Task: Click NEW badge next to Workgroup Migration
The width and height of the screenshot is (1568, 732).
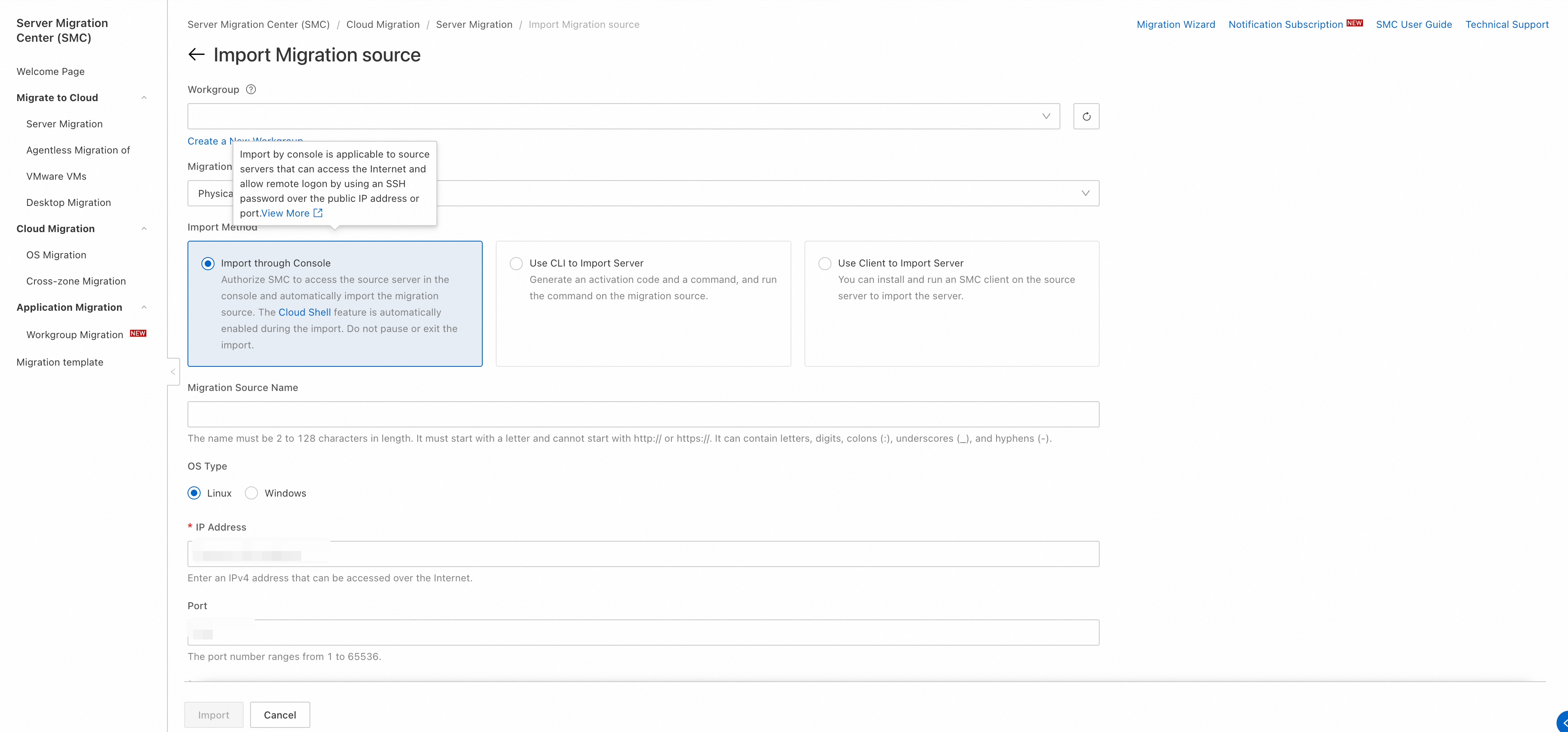Action: pyautogui.click(x=138, y=333)
